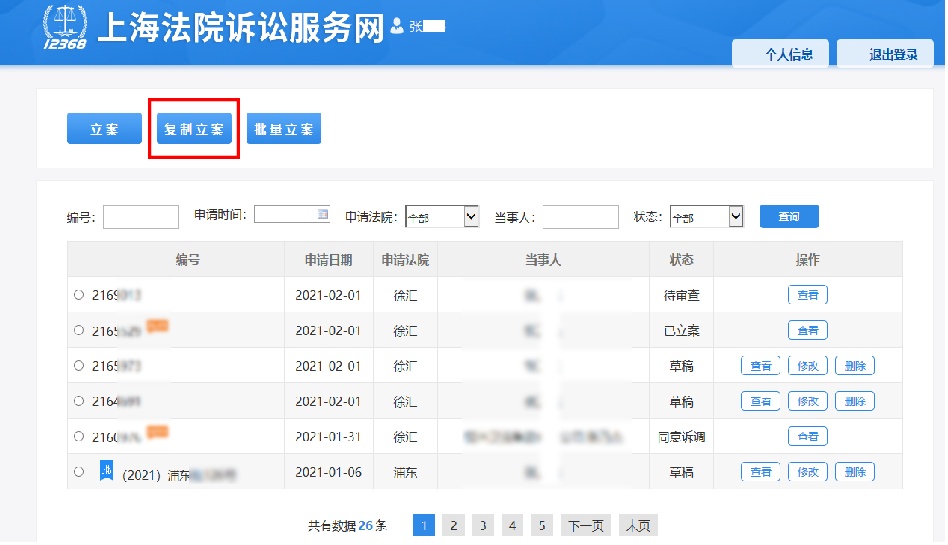Screen dimensions: 948x545
Task: Click the orange tag on the 同意诉调 row
Action: point(157,432)
